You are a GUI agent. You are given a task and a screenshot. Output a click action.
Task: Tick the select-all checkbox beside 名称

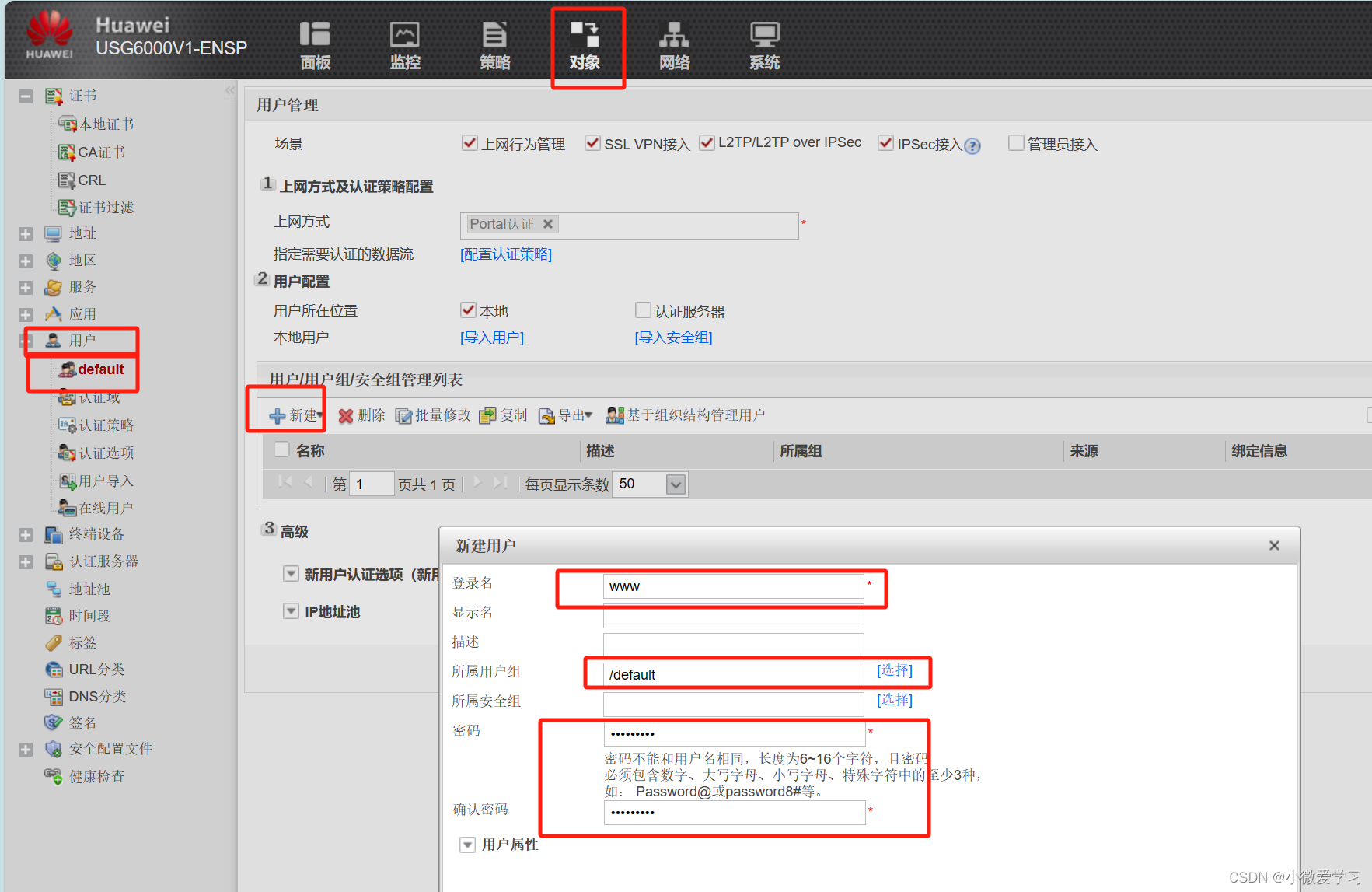[x=281, y=449]
